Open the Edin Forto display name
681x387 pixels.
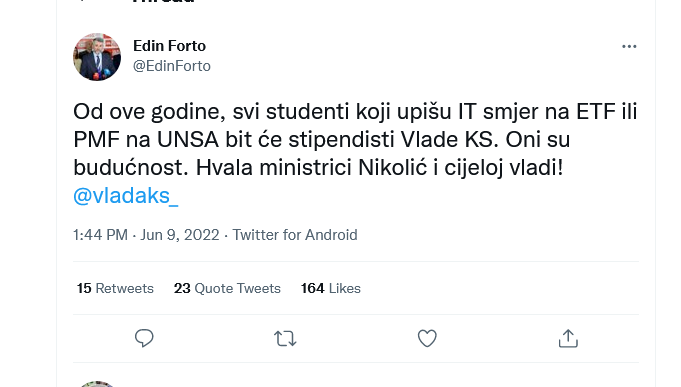tap(169, 46)
